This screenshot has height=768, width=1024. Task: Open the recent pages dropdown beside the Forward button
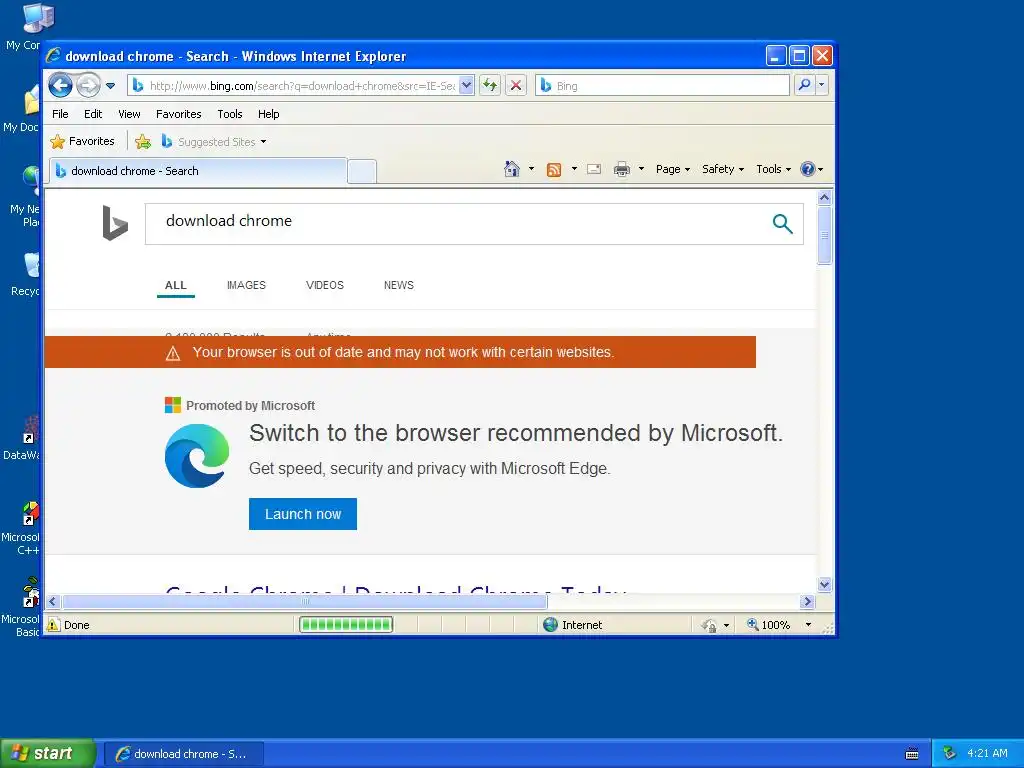coord(110,86)
